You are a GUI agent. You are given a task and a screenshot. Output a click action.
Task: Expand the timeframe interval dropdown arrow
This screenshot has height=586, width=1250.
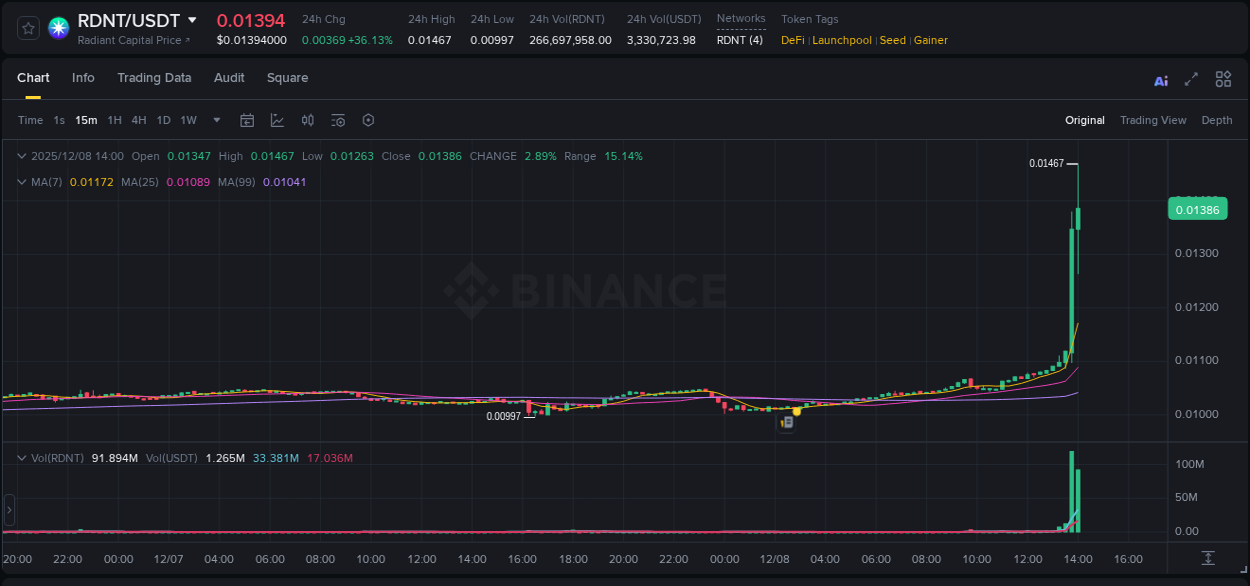[216, 120]
